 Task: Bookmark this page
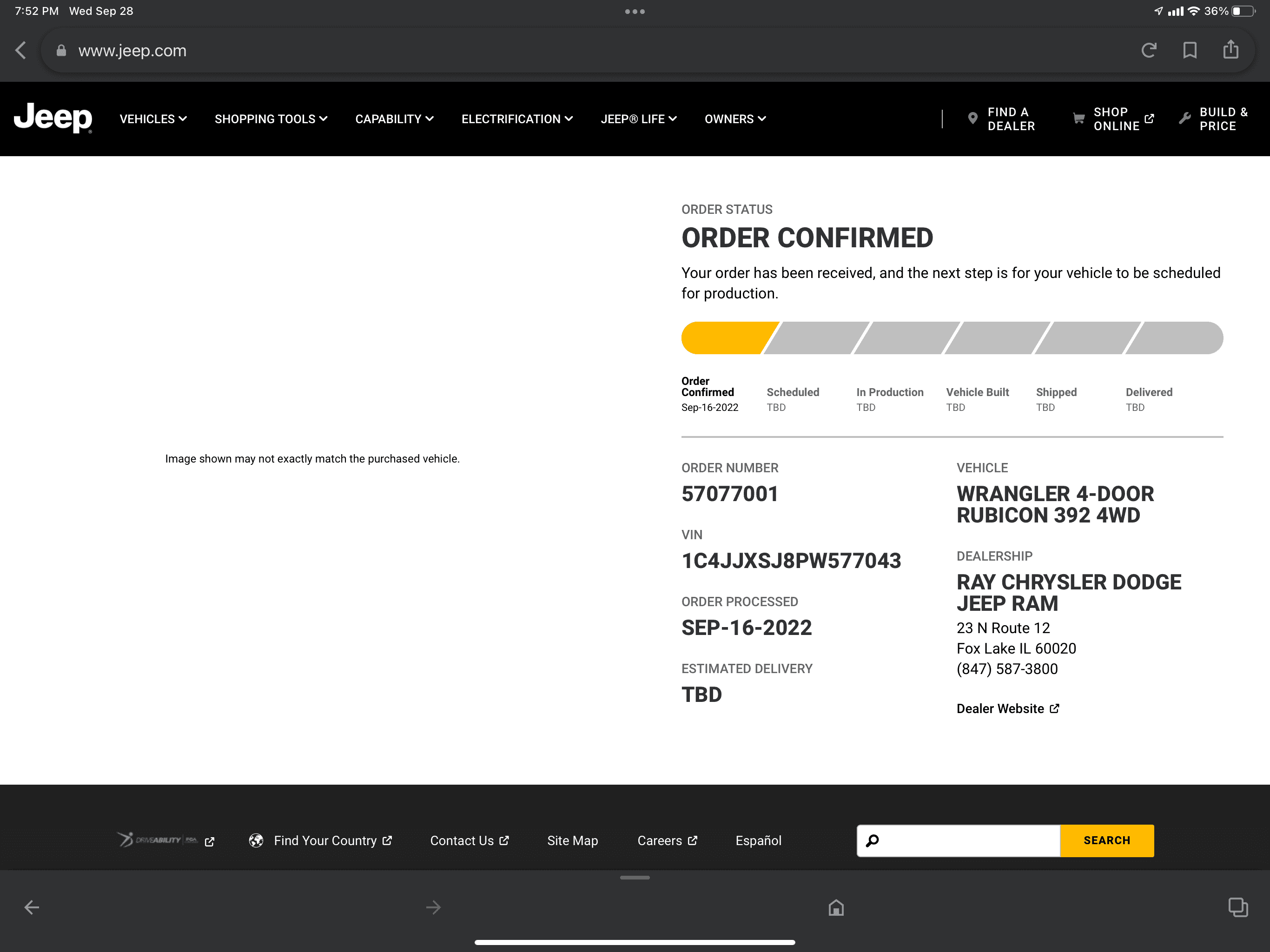[1190, 51]
